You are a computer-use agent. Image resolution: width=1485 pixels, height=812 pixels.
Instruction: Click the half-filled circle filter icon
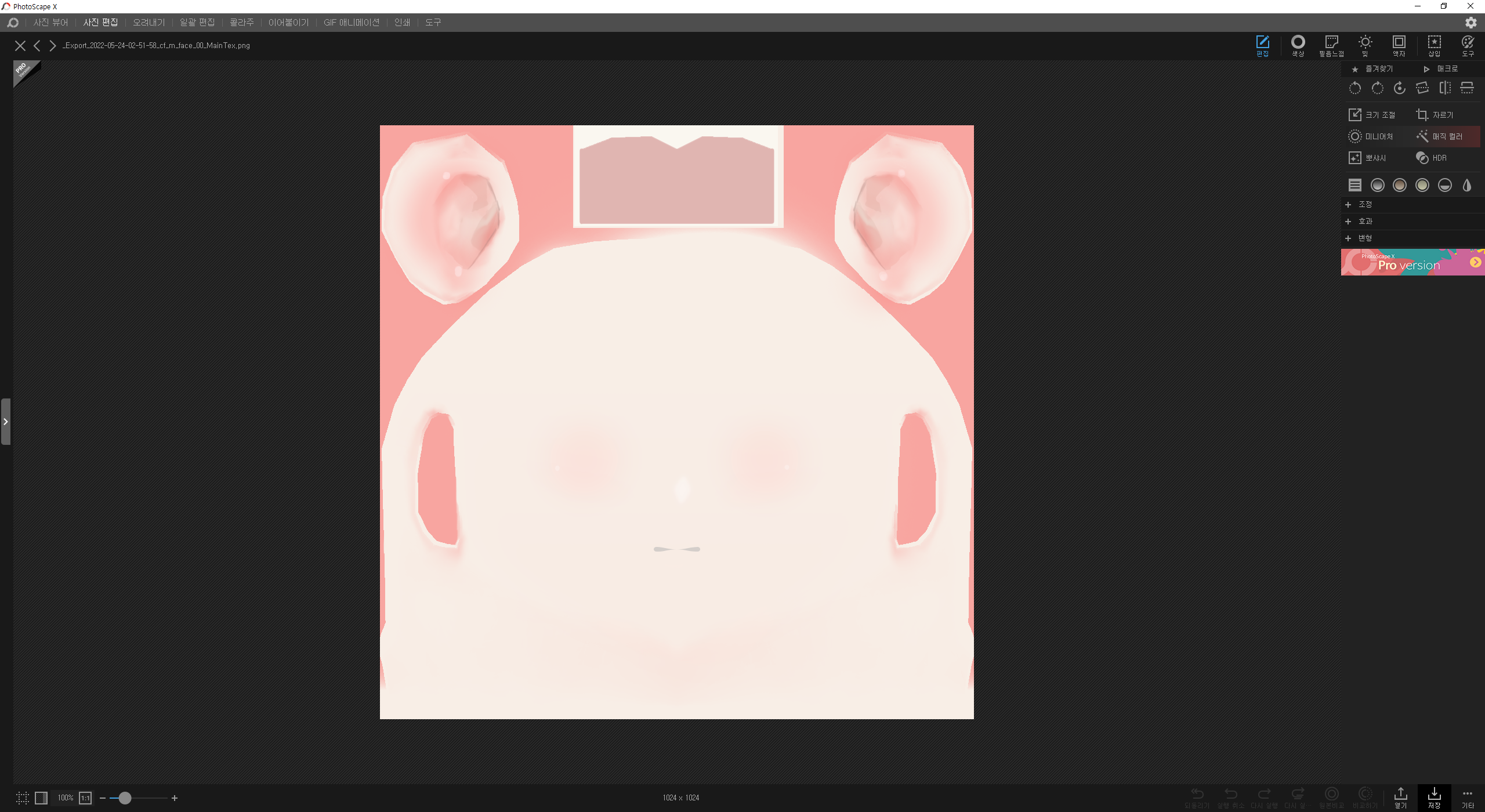[1445, 185]
